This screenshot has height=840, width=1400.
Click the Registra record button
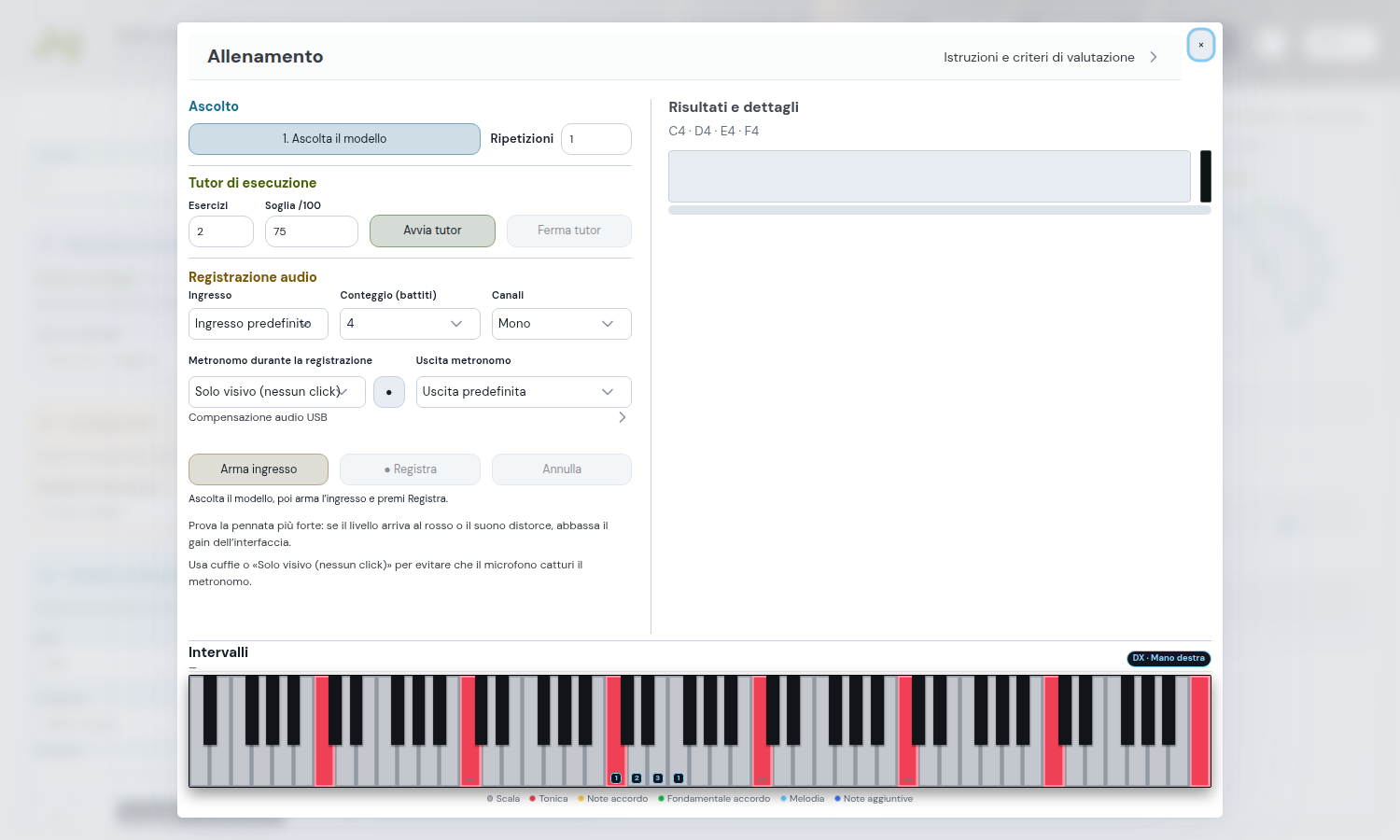410,469
